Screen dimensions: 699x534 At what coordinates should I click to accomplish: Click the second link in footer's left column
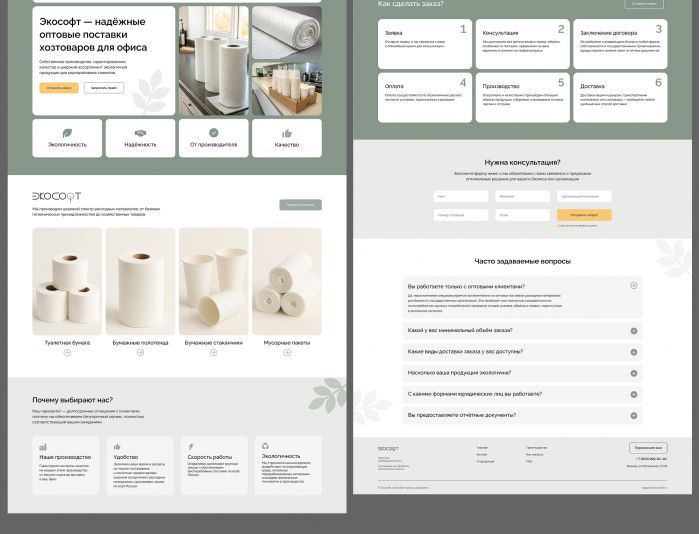(482, 455)
